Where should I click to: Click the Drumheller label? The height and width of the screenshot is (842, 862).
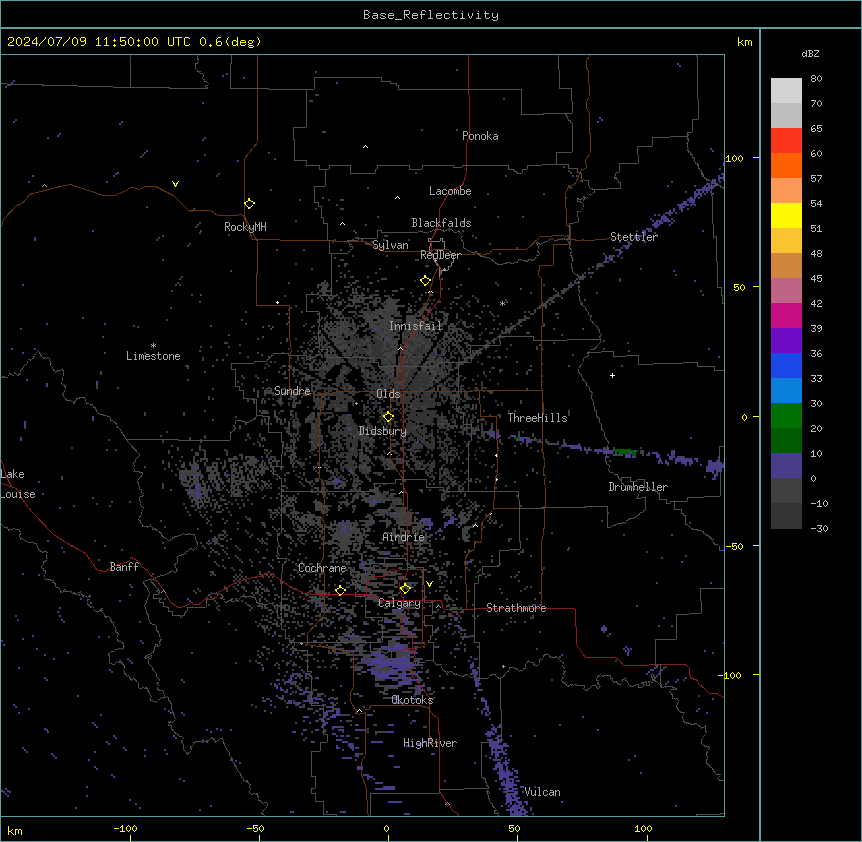pyautogui.click(x=638, y=487)
